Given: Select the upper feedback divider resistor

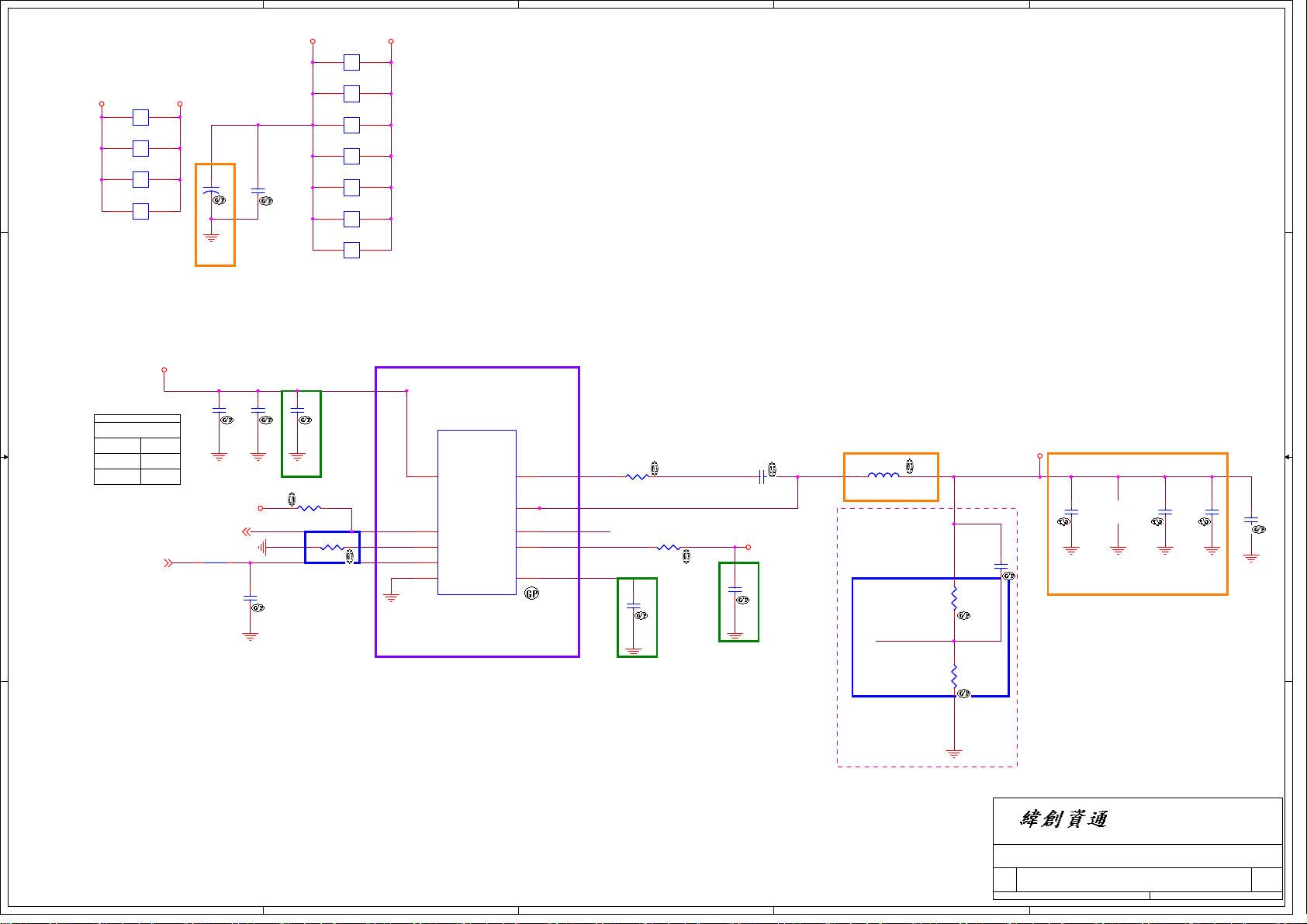Looking at the screenshot, I should [954, 598].
